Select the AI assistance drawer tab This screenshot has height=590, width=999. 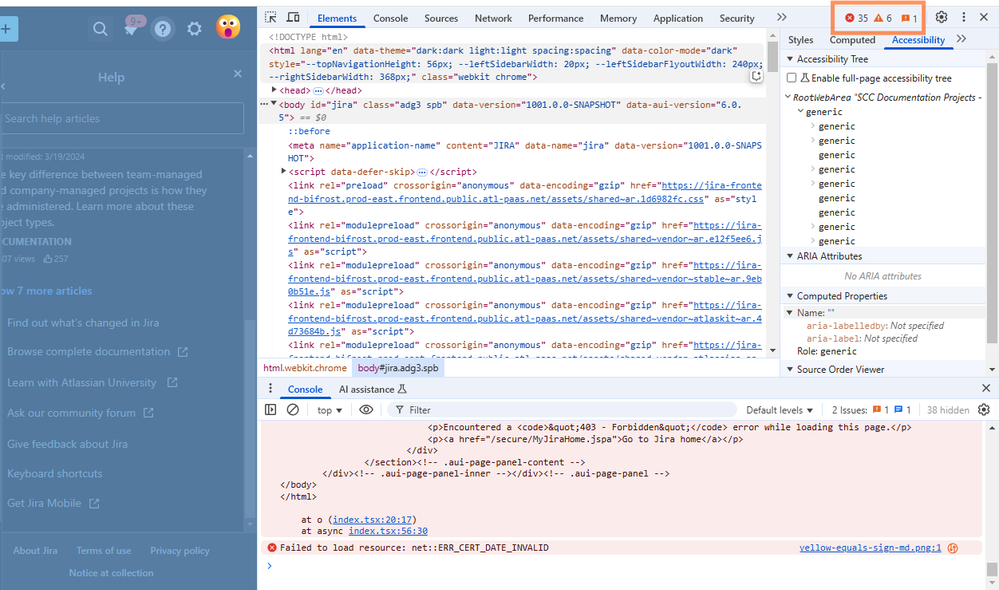point(372,389)
